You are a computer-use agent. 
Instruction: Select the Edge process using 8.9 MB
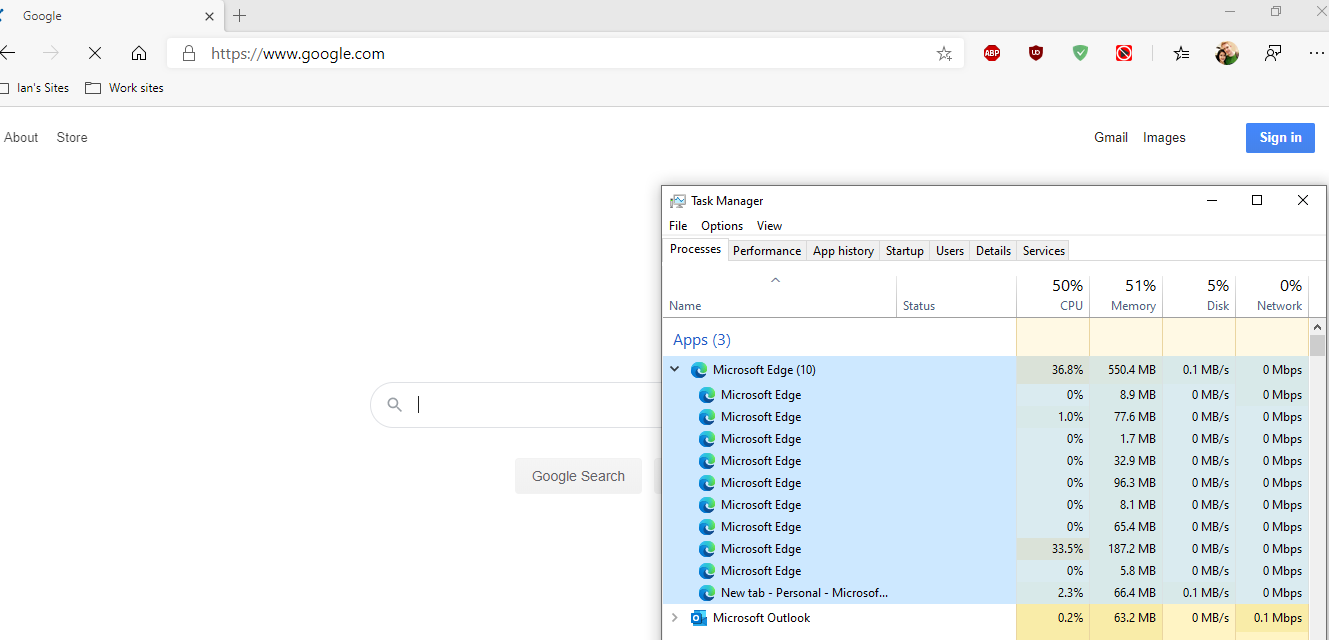tap(985, 395)
